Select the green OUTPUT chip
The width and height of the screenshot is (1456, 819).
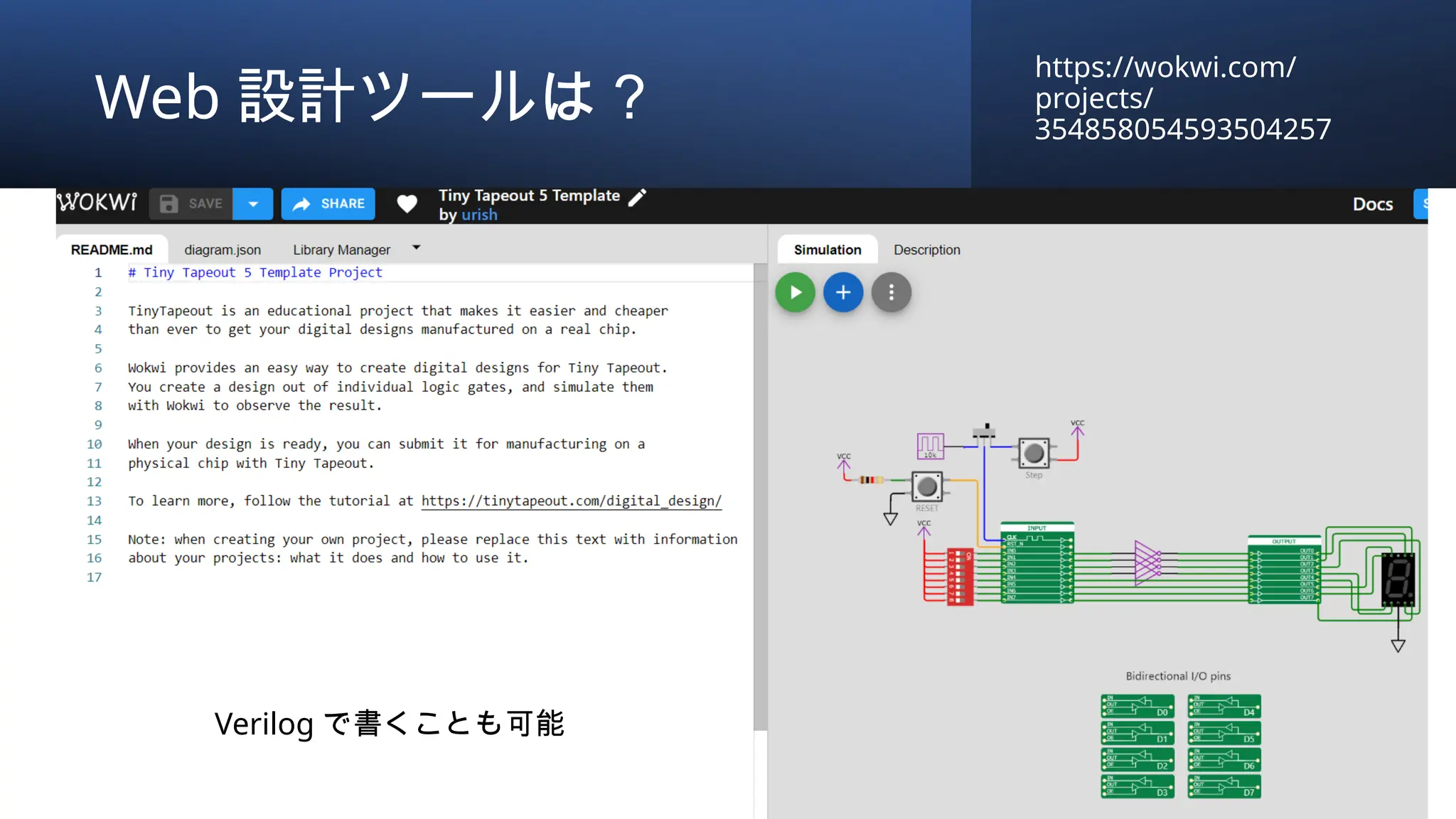(1284, 570)
